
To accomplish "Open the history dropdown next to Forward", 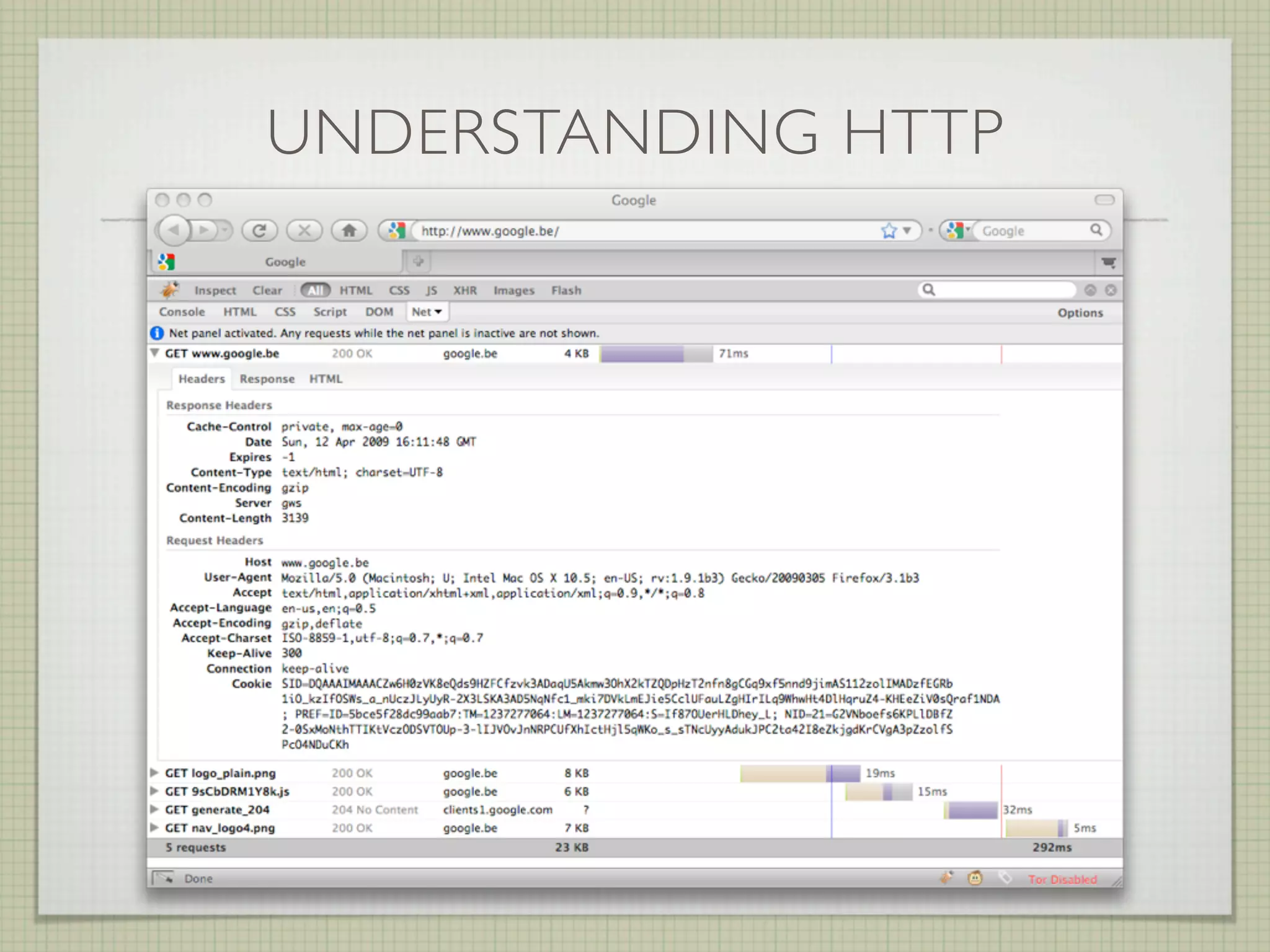I will tap(224, 231).
